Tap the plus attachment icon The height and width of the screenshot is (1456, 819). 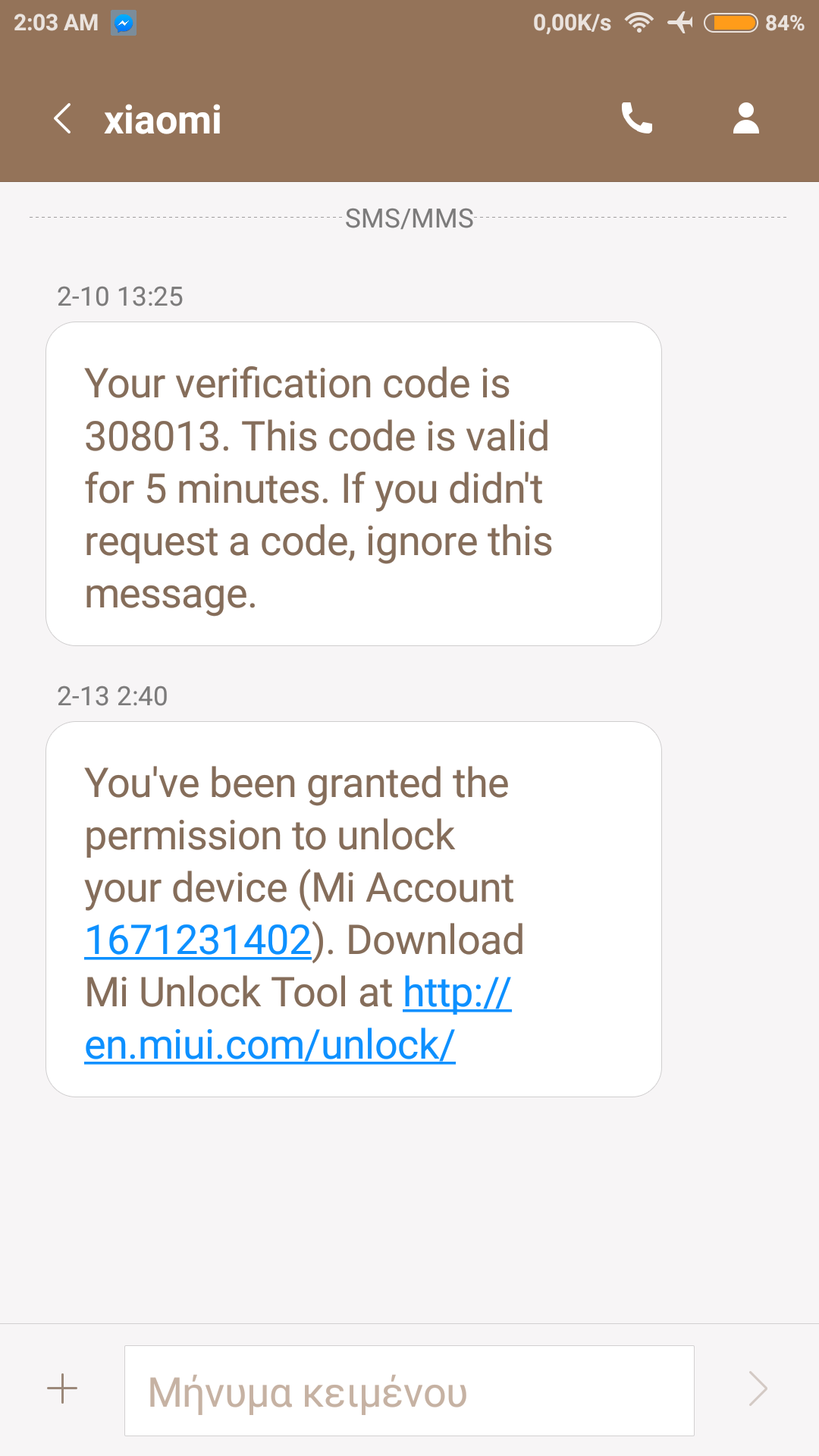pos(62,1389)
